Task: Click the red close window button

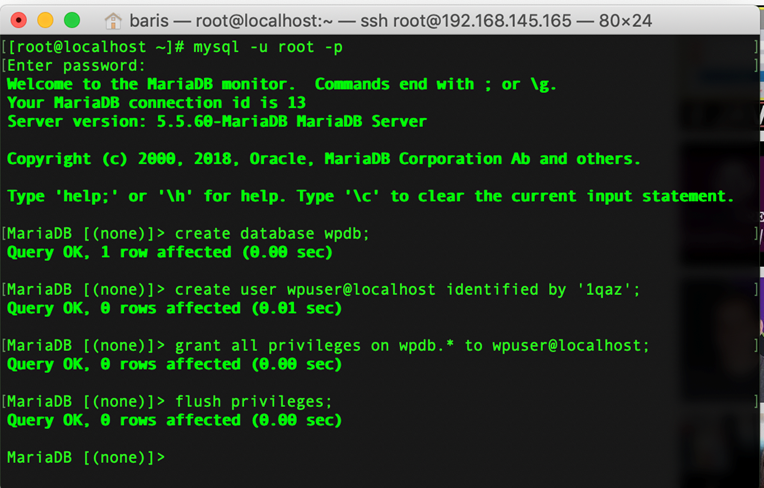Action: tap(19, 20)
